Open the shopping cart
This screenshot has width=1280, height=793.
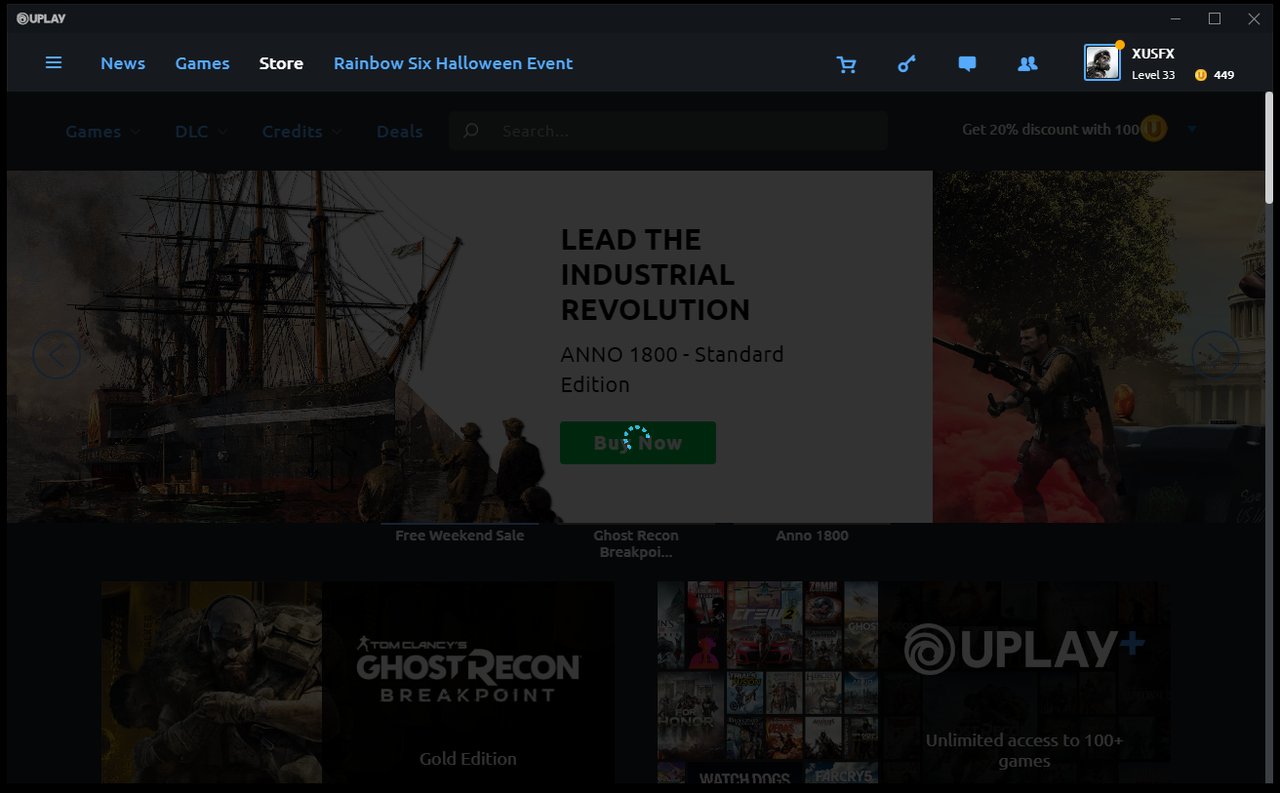point(847,64)
